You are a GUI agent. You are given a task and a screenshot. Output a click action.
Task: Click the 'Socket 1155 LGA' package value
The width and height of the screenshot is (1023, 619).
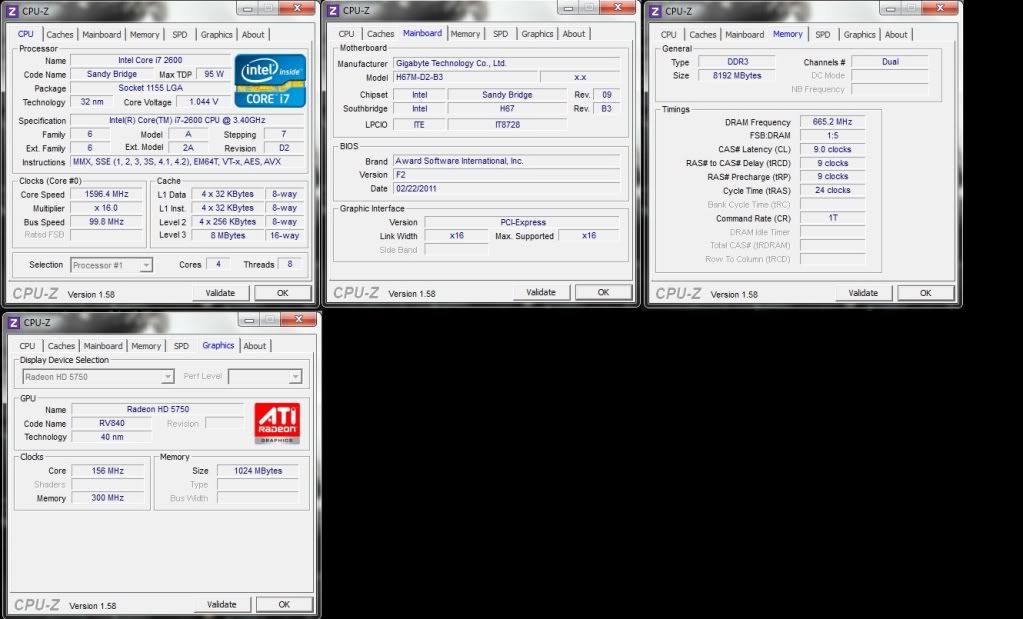150,88
